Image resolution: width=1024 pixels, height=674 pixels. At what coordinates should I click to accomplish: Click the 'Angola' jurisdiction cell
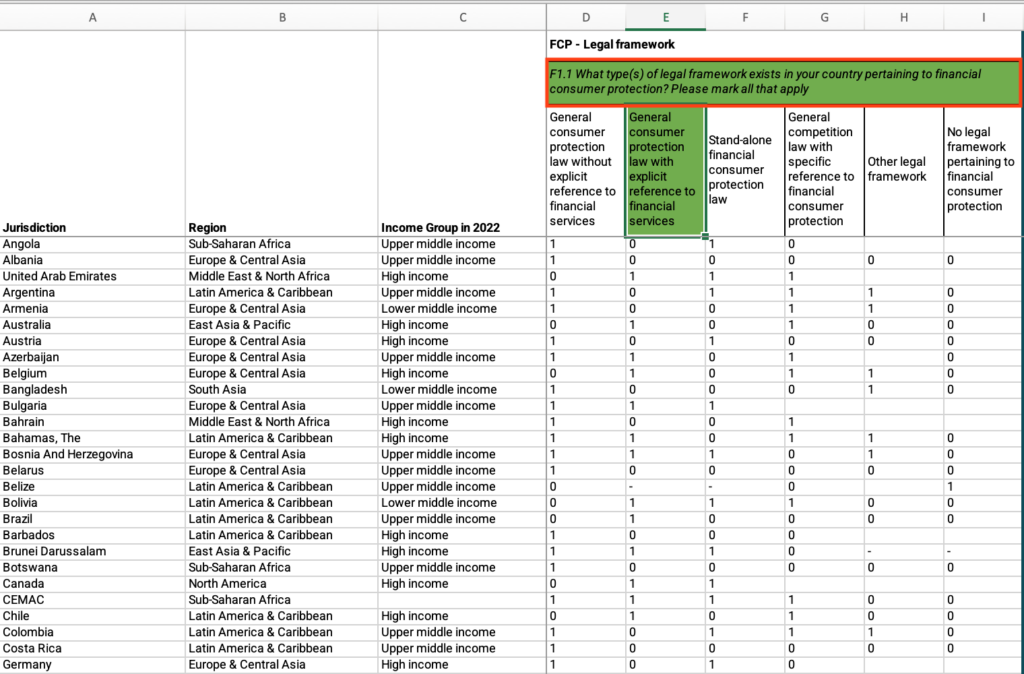point(93,244)
